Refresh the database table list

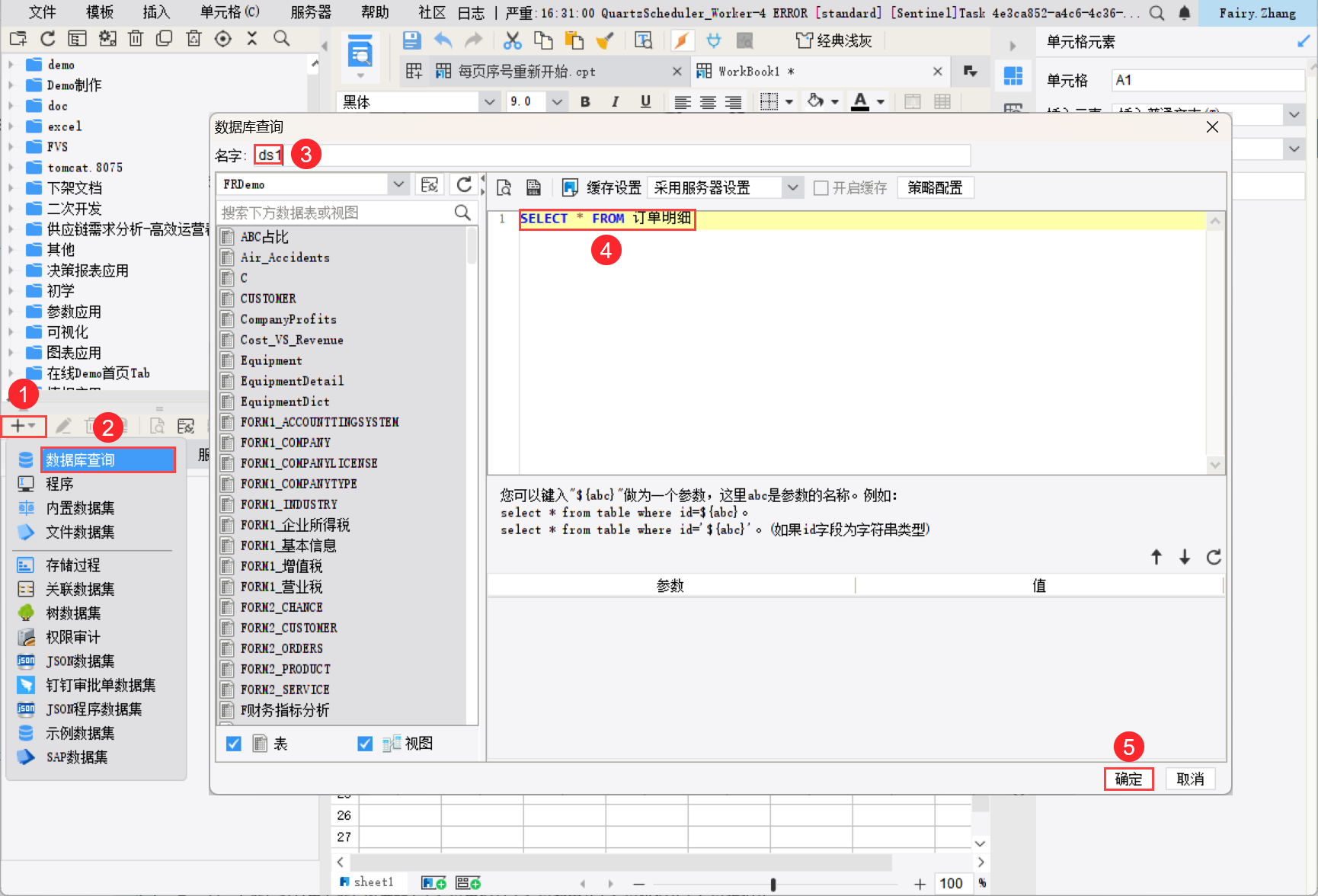[464, 184]
